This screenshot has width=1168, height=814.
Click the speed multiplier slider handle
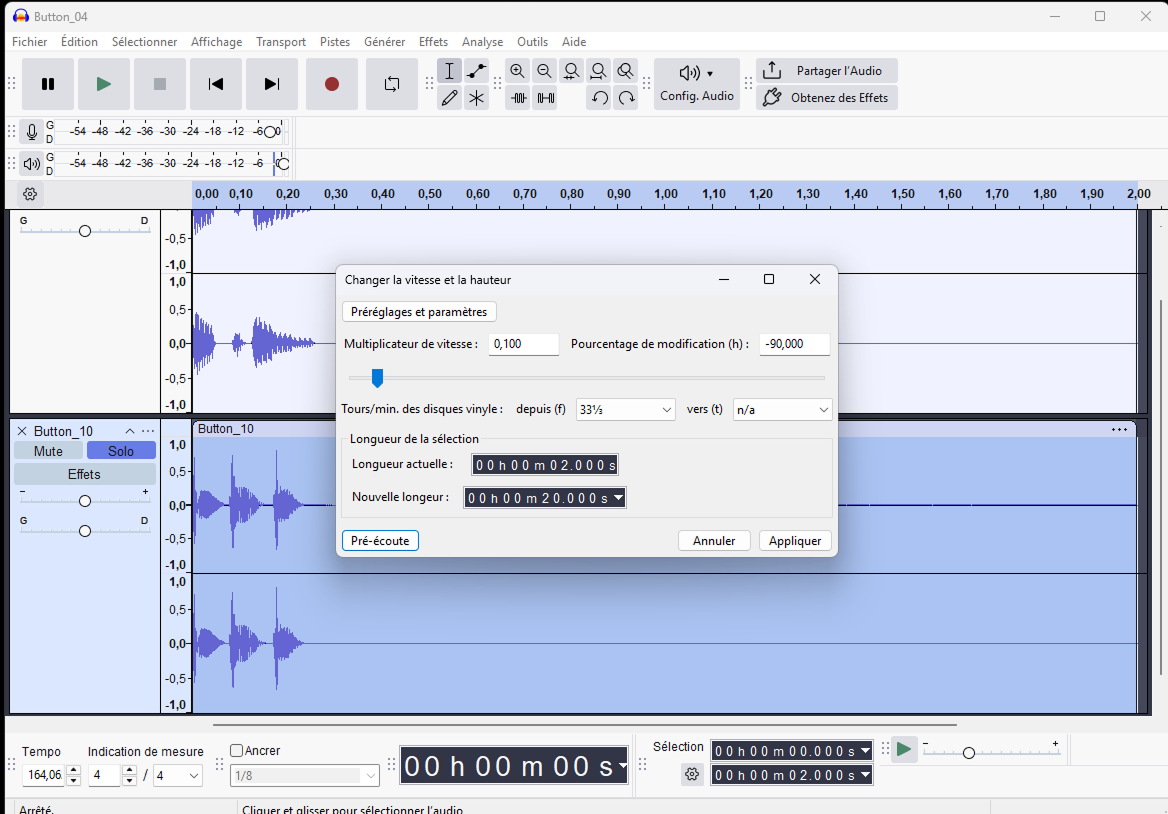tap(377, 378)
